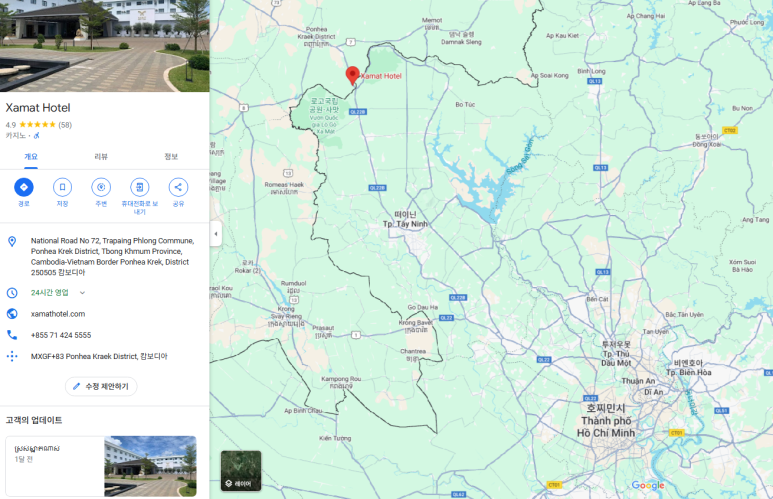Viewport: 773px width, 499px height.
Task: Send to phone using 휴대전화로 보내기 icon
Action: [140, 187]
